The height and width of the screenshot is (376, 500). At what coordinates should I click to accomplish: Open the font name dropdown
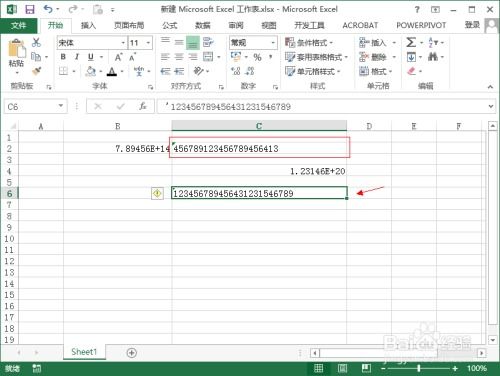tap(123, 43)
